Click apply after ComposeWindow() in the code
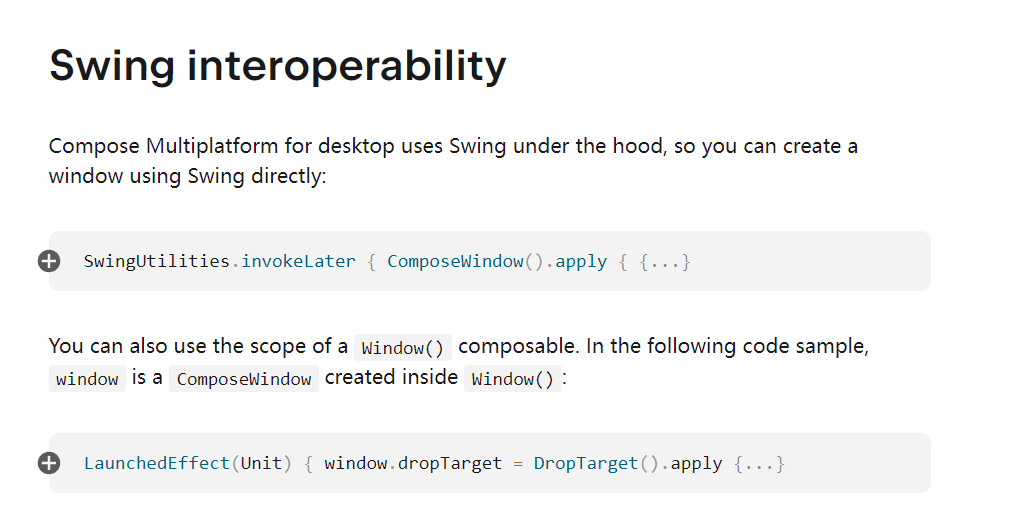The image size is (1009, 509). [581, 262]
